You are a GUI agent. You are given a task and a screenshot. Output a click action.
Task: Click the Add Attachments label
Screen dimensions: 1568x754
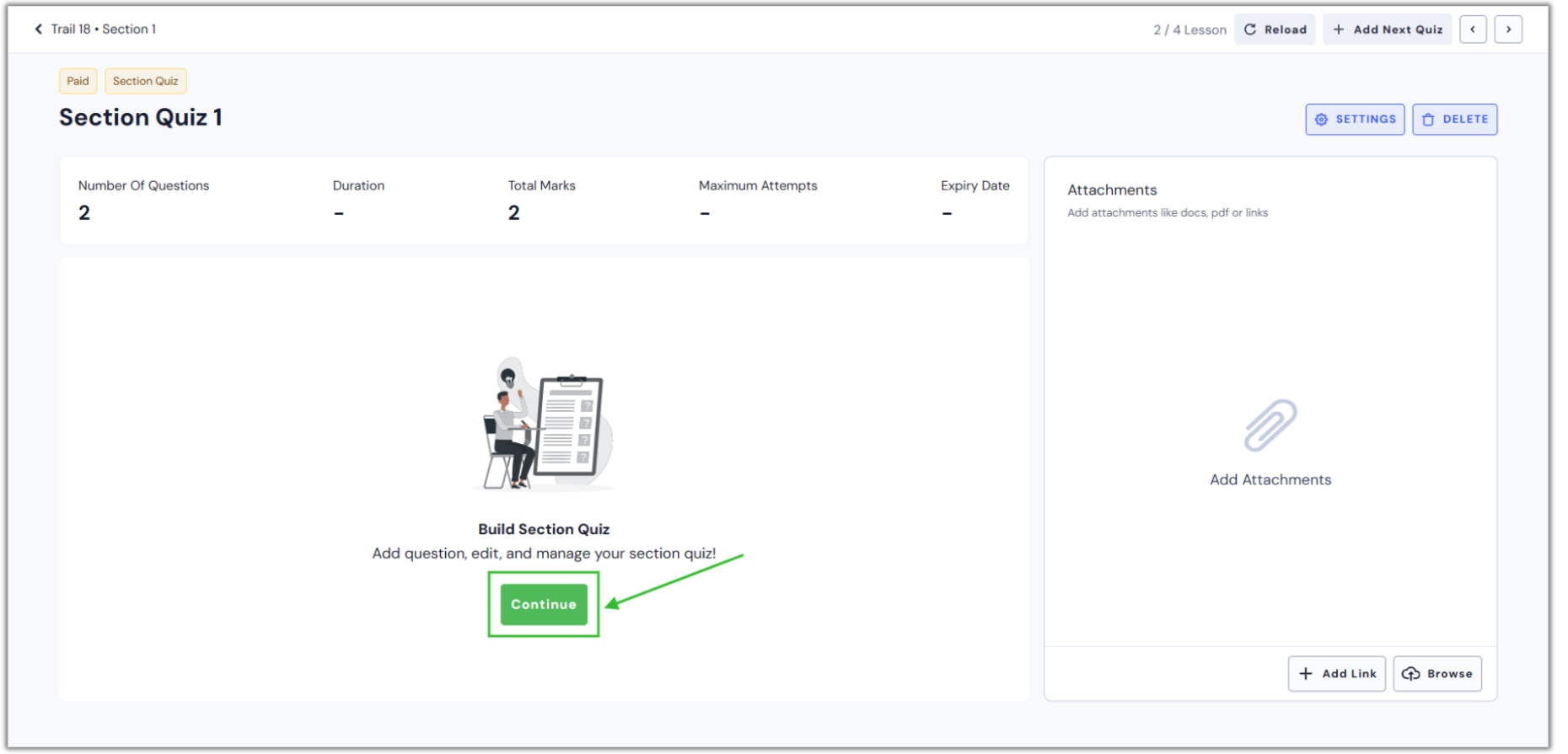click(1270, 480)
